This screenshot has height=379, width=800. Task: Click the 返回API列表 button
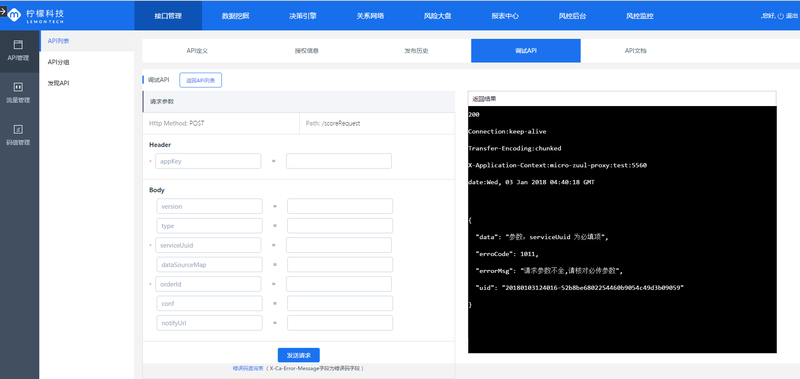tap(200, 80)
